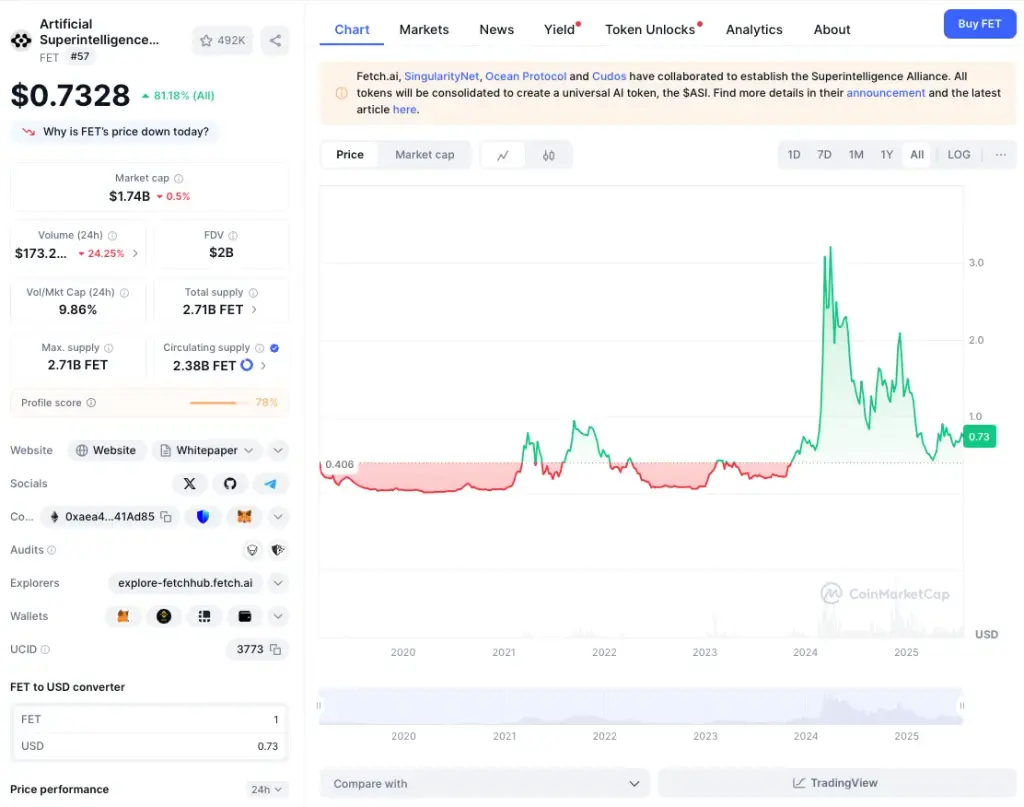
Task: Click the FET amount converter input field
Action: tap(150, 720)
